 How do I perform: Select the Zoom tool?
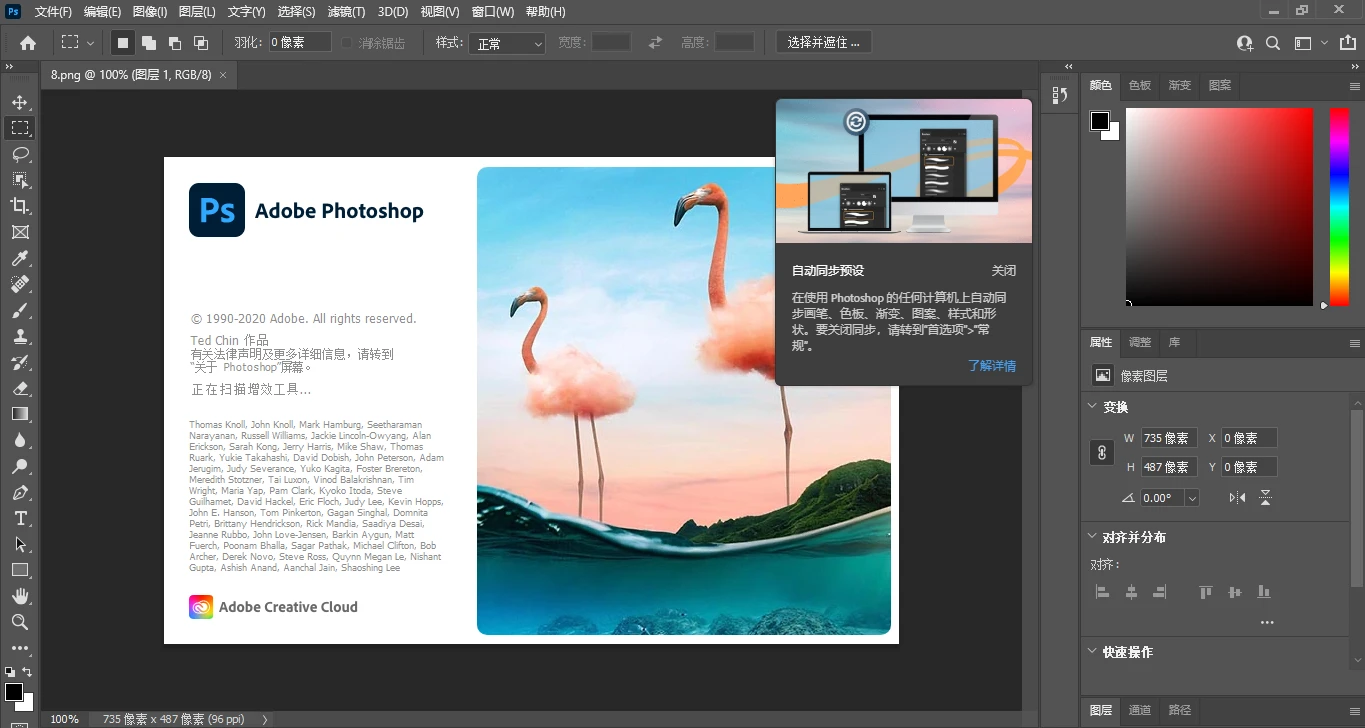[20, 622]
